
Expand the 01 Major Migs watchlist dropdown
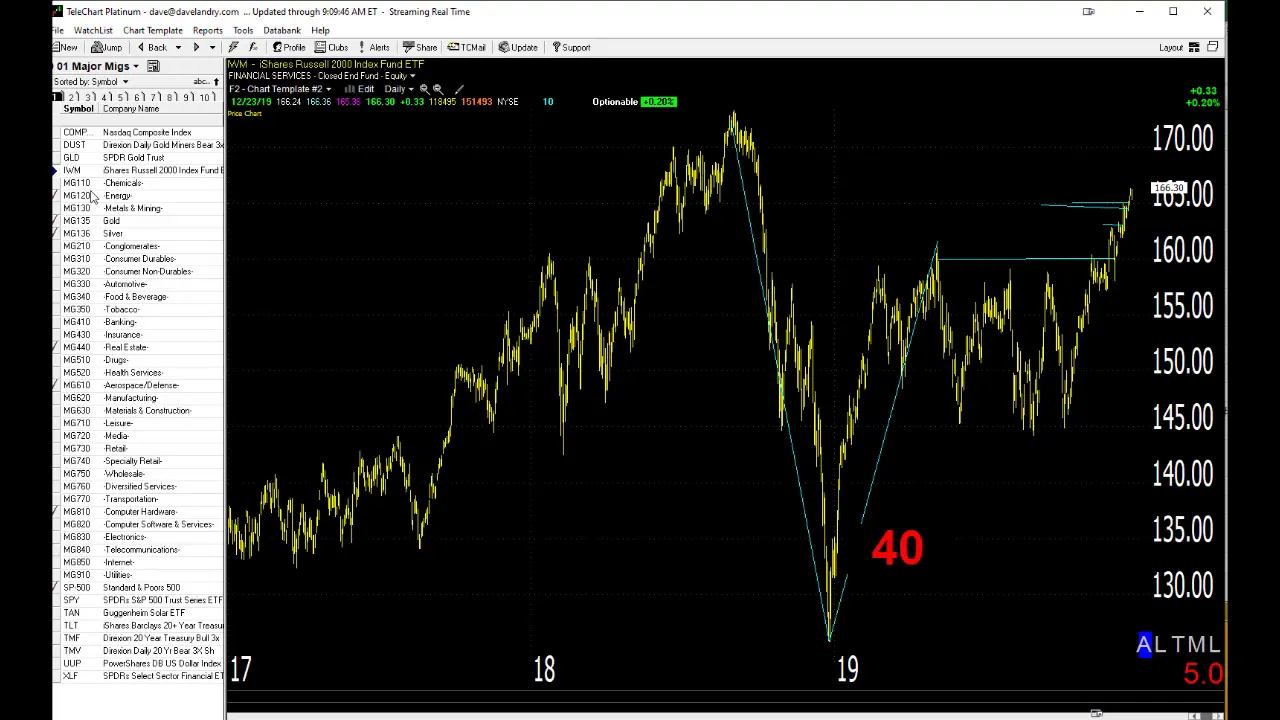click(x=135, y=66)
